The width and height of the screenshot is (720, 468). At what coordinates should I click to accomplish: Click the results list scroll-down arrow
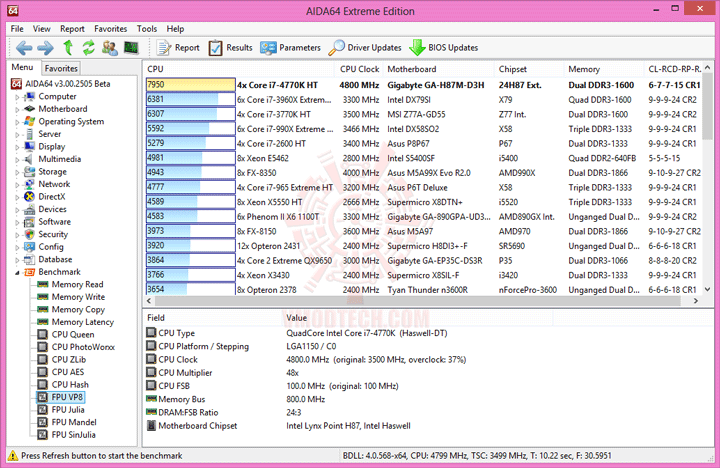pos(707,289)
